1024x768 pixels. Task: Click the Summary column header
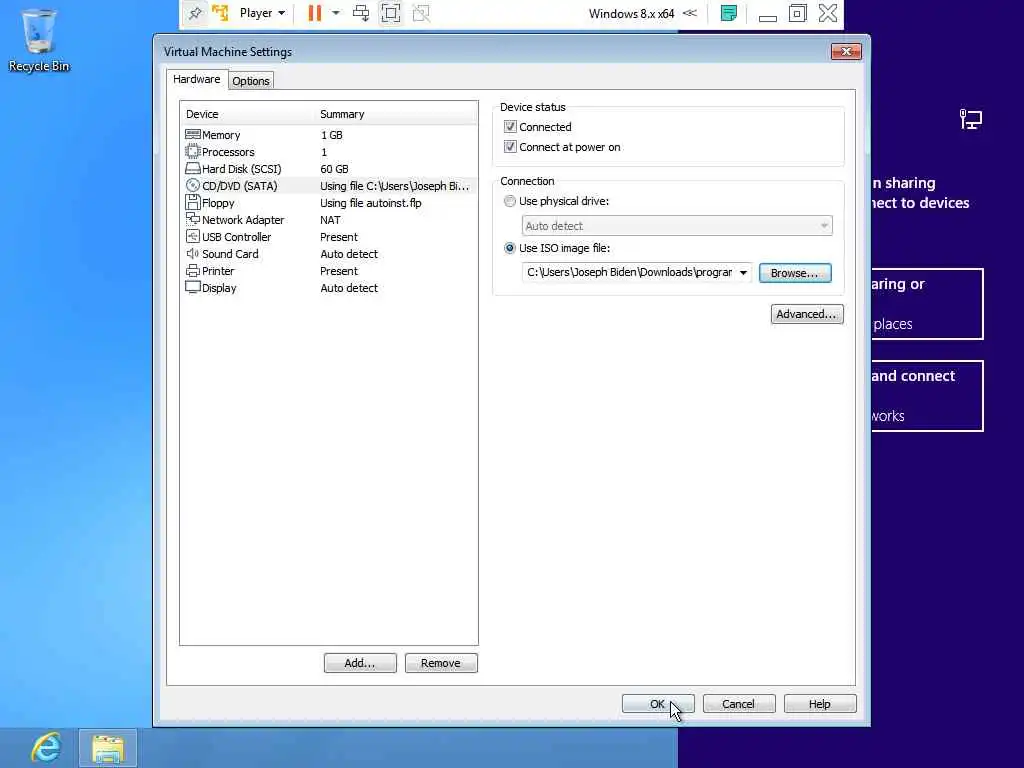coord(396,114)
